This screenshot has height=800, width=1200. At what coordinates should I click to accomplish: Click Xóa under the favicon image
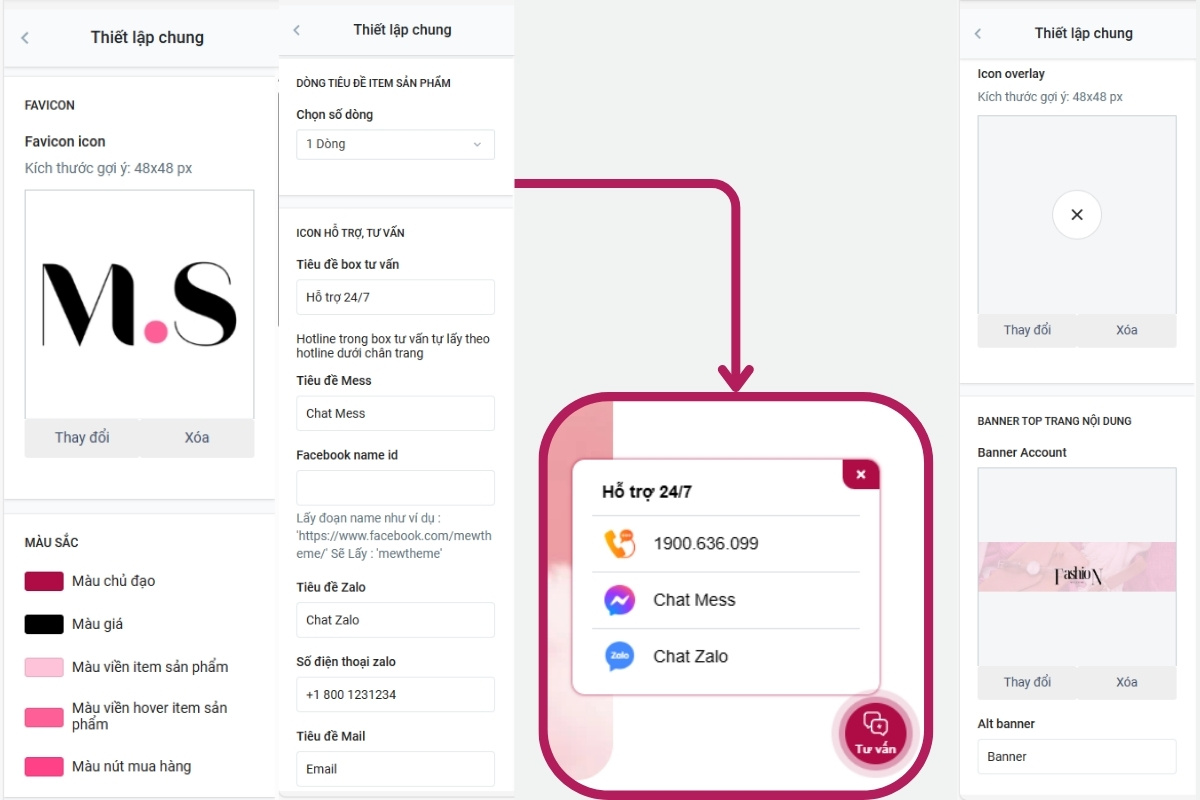pyautogui.click(x=197, y=438)
